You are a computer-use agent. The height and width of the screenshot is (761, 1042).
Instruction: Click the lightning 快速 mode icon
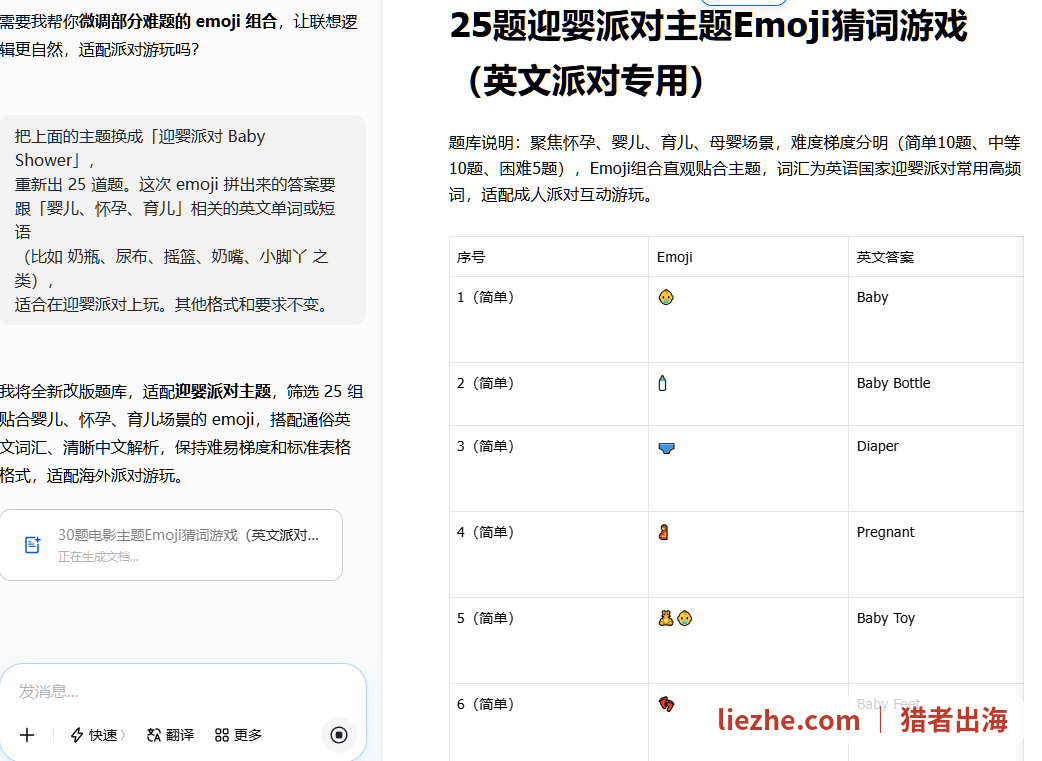point(77,735)
